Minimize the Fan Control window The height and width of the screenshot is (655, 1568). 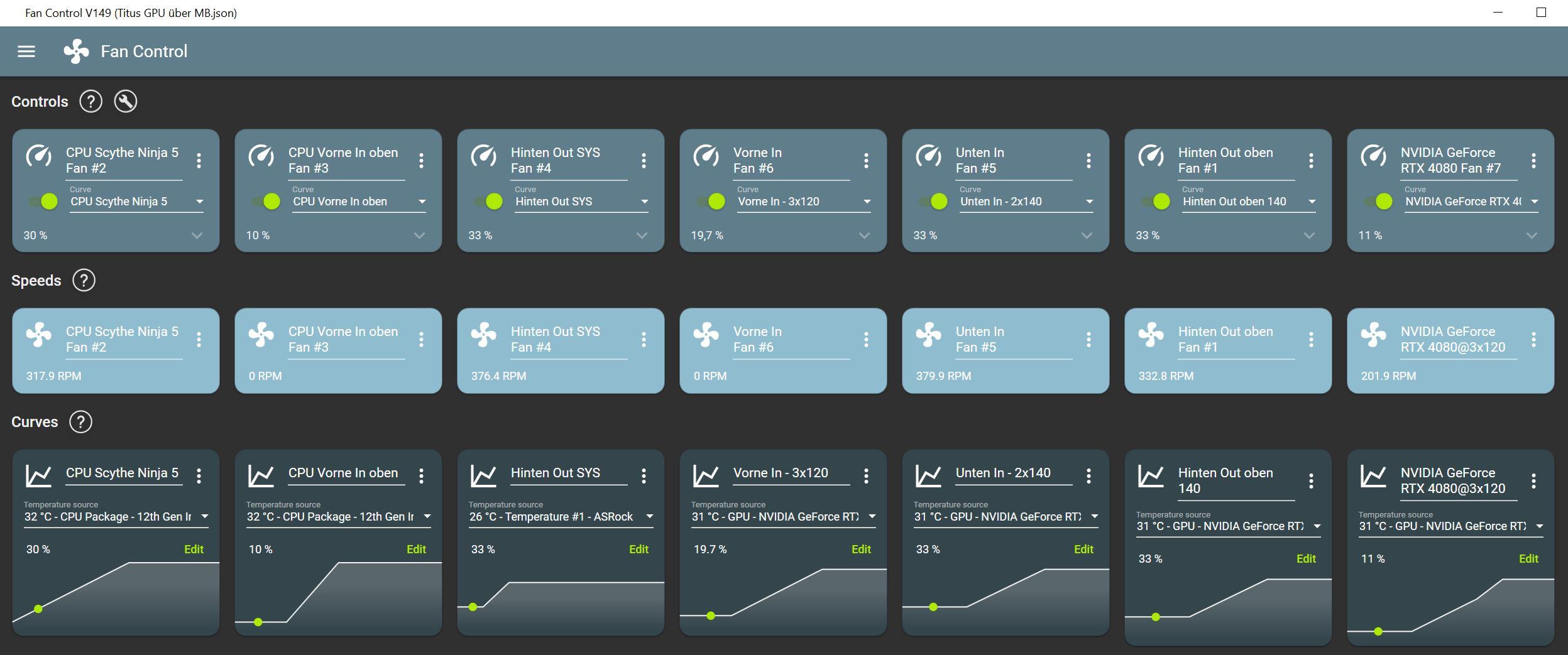(1498, 13)
